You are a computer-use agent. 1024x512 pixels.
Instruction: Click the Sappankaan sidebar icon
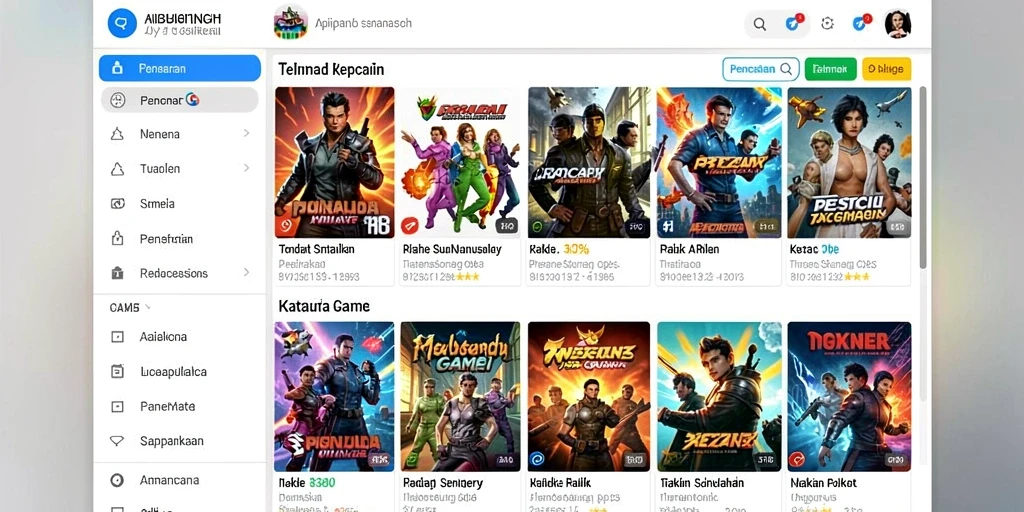(x=117, y=441)
